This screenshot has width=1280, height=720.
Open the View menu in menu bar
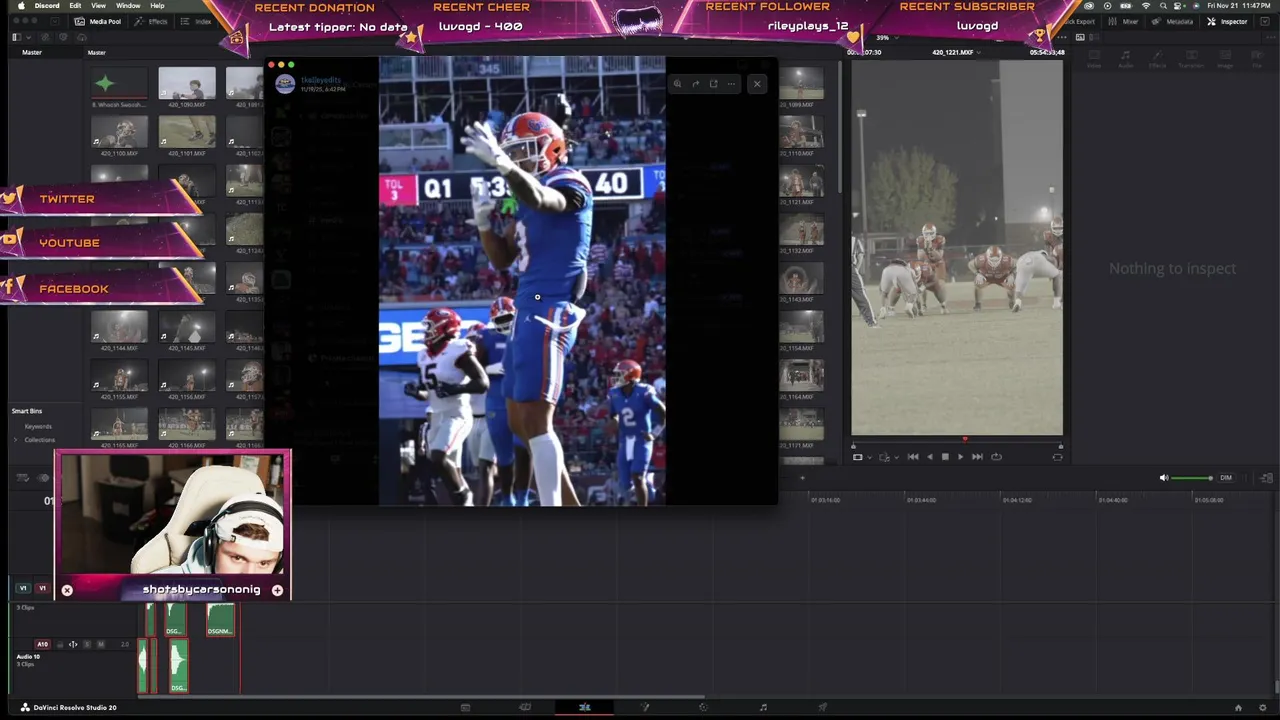[x=98, y=5]
